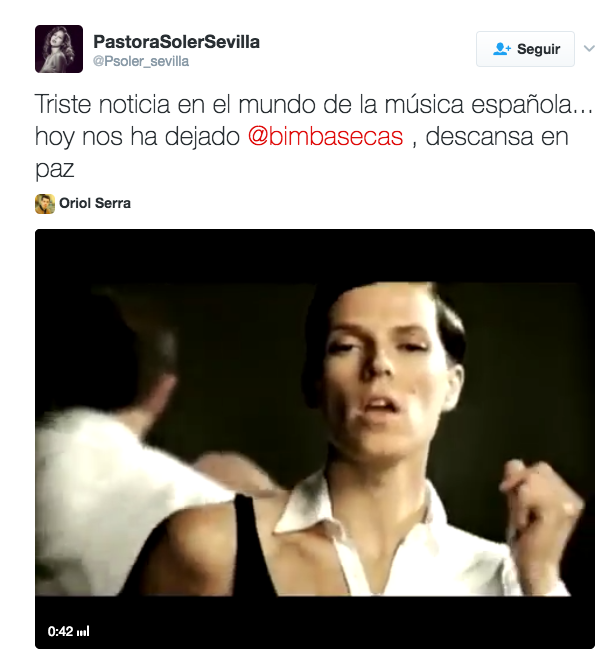Open the @Psoler_sevilla handle link
The image size is (613, 661).
[x=141, y=62]
